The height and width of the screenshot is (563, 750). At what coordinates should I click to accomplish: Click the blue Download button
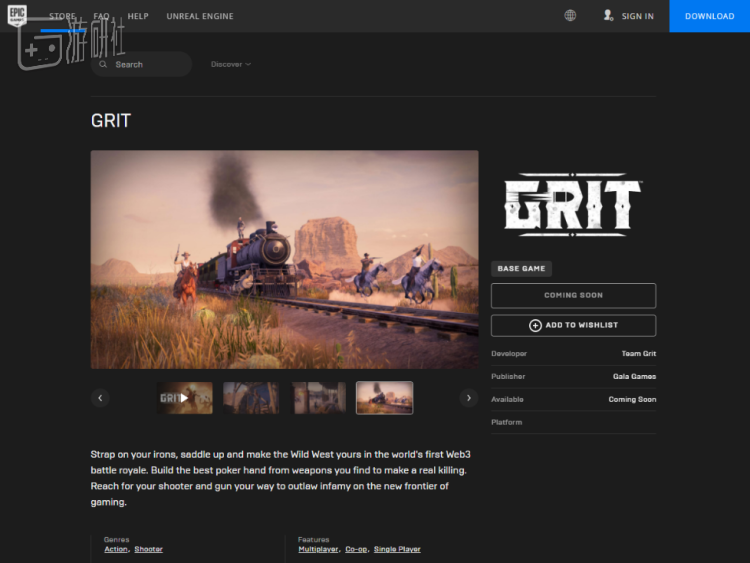[709, 16]
